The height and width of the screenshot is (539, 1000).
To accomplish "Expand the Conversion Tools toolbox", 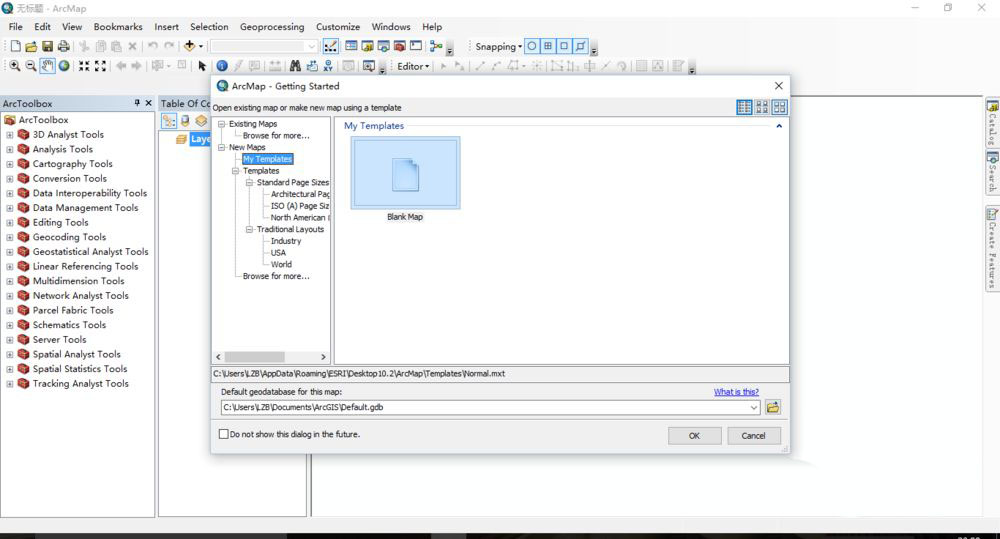I will [x=10, y=179].
